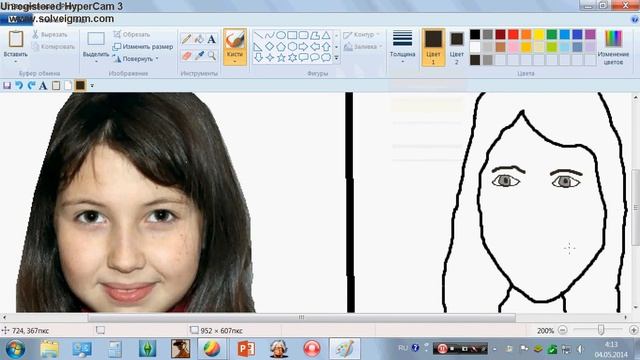
Task: Pick the right arrow shape in Фигуры
Action: pos(303,47)
